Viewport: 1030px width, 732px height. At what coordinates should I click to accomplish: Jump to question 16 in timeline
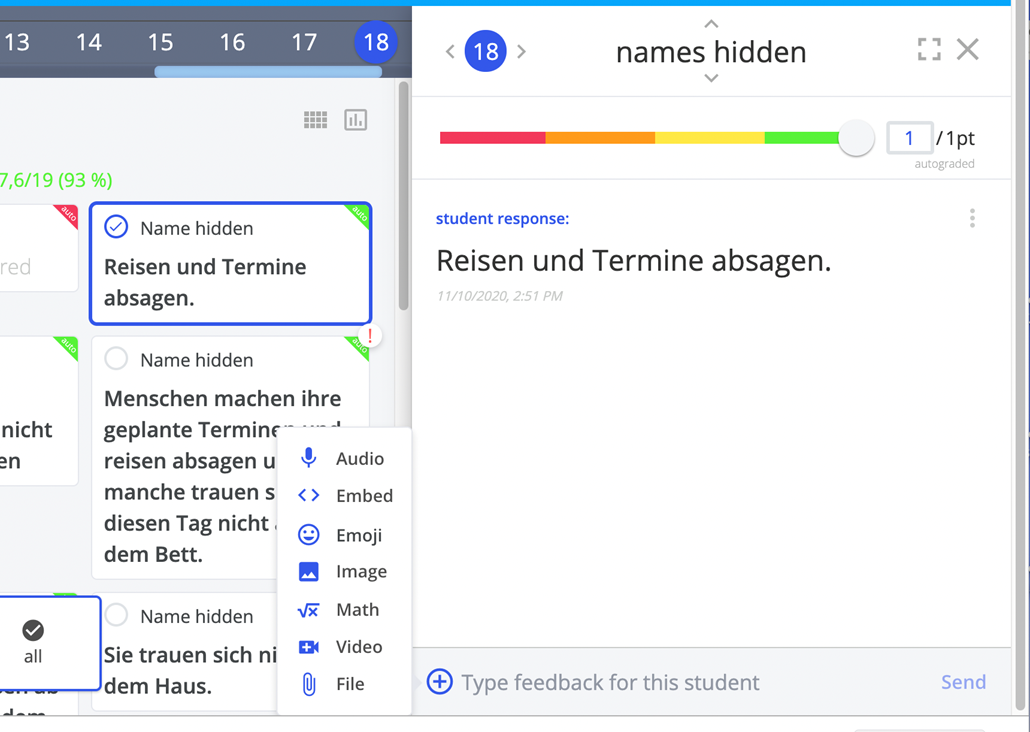click(x=232, y=43)
